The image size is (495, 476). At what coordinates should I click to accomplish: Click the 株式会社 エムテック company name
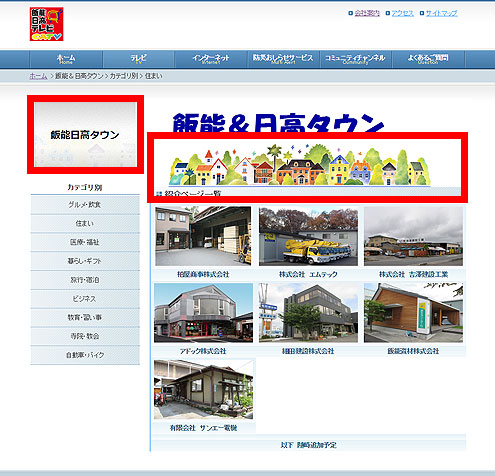(x=308, y=274)
